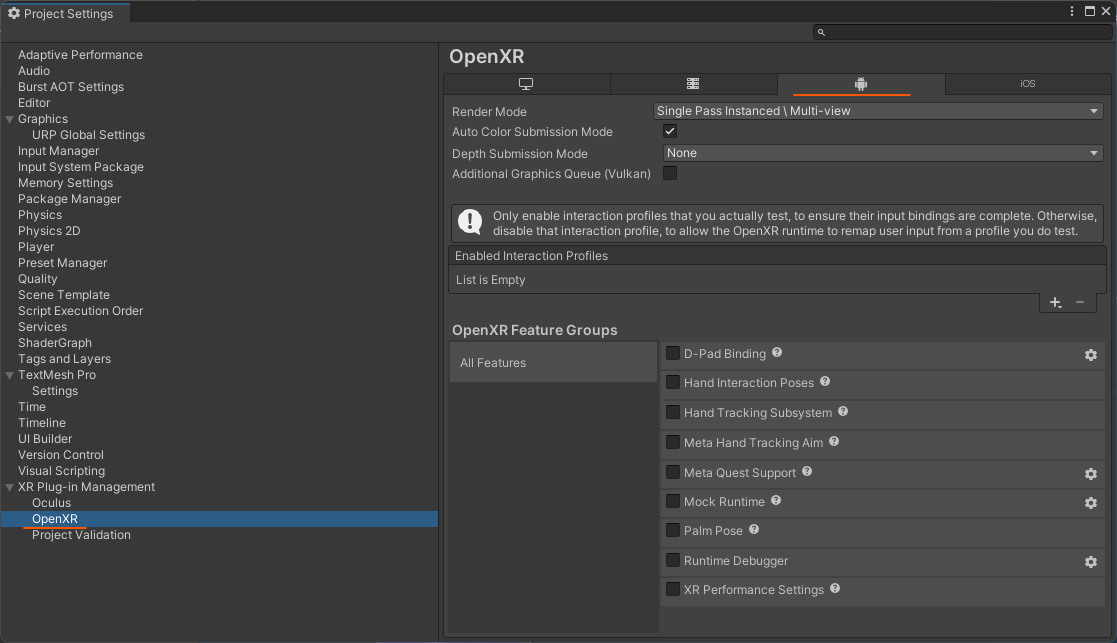
Task: Open the Player settings
Action: tap(36, 247)
